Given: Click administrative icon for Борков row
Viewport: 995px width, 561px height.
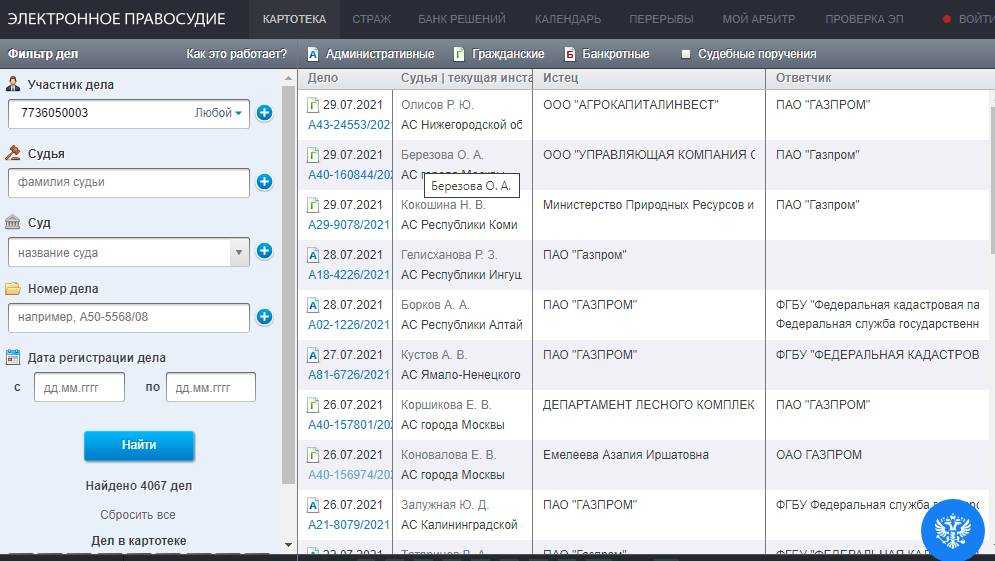Looking at the screenshot, I should [x=313, y=305].
